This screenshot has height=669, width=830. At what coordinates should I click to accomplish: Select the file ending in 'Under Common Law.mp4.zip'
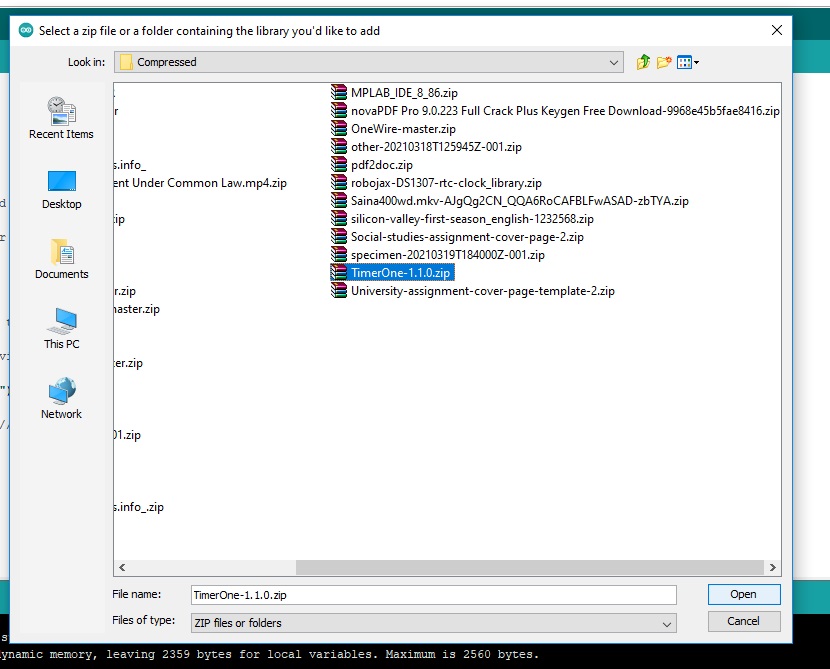tap(200, 183)
